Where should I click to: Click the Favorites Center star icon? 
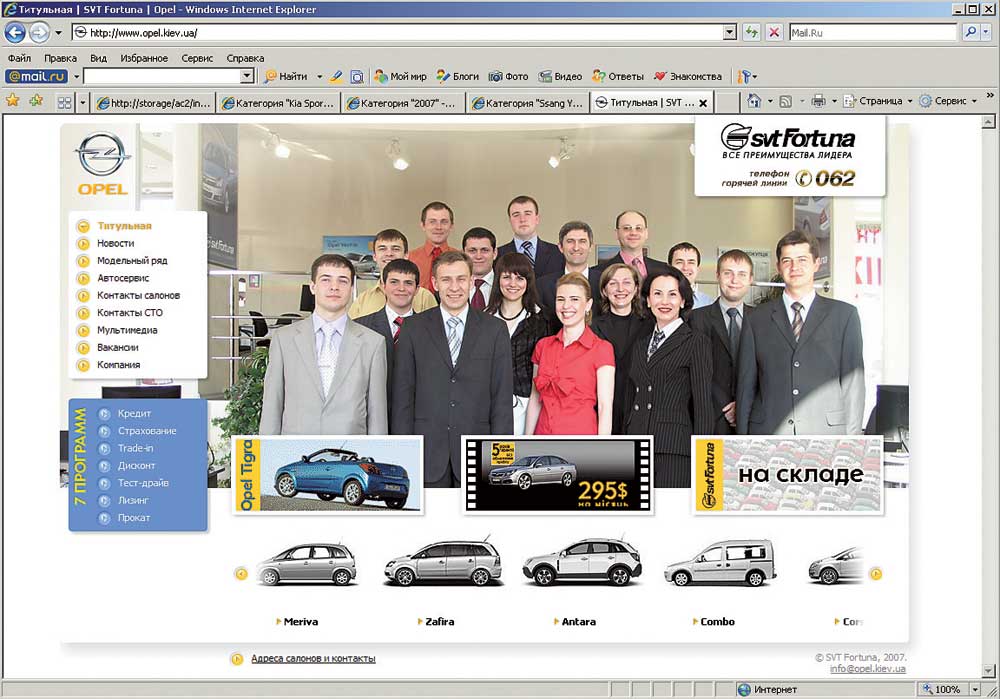[x=13, y=101]
